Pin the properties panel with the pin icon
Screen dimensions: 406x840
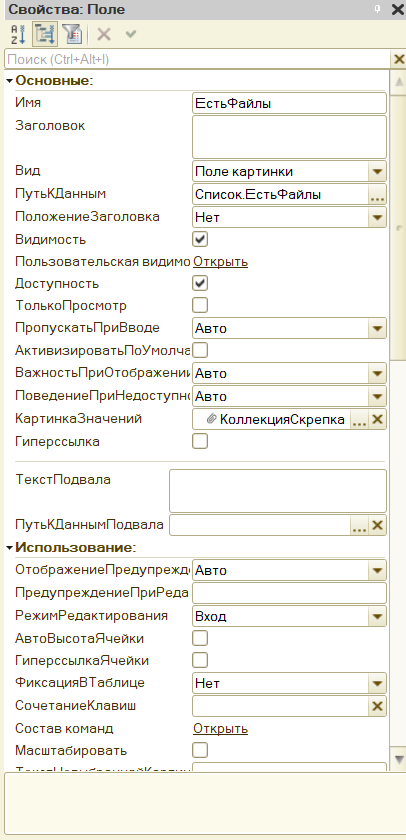click(377, 9)
